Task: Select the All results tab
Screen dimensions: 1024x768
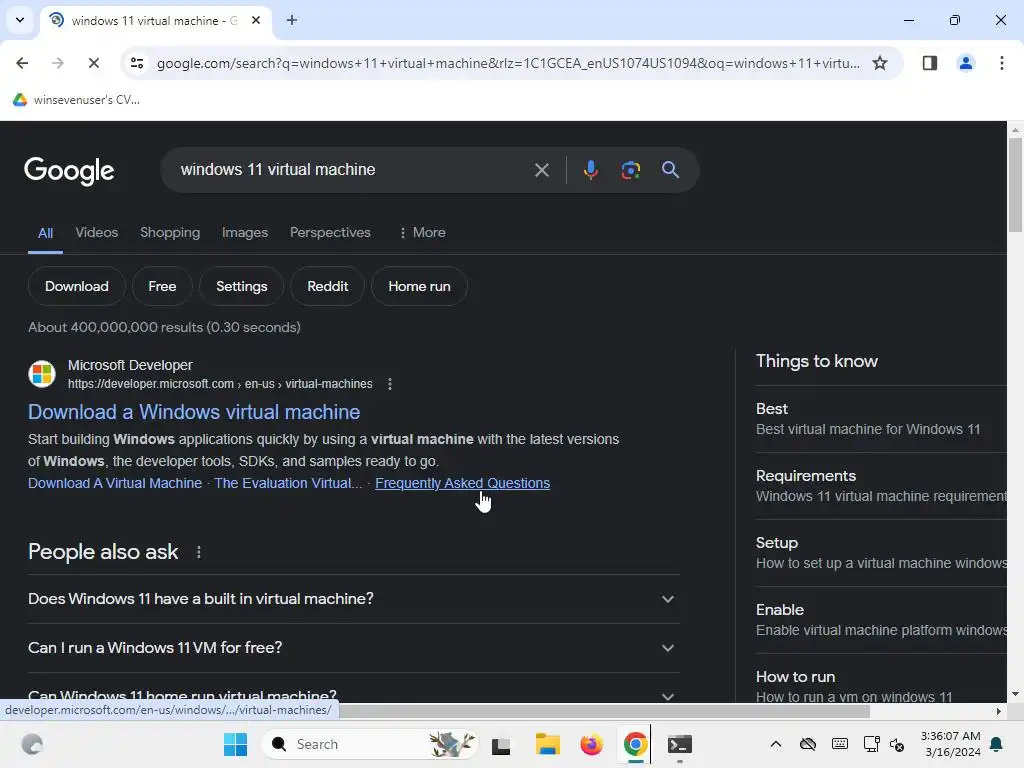Action: tap(45, 233)
